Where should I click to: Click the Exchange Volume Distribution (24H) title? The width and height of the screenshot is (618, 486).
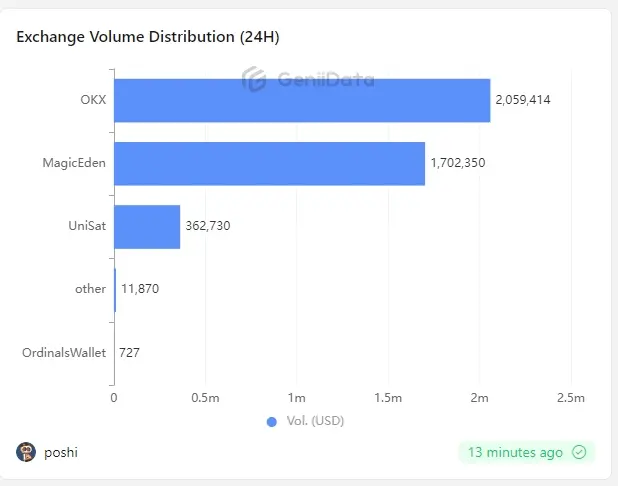coord(148,37)
